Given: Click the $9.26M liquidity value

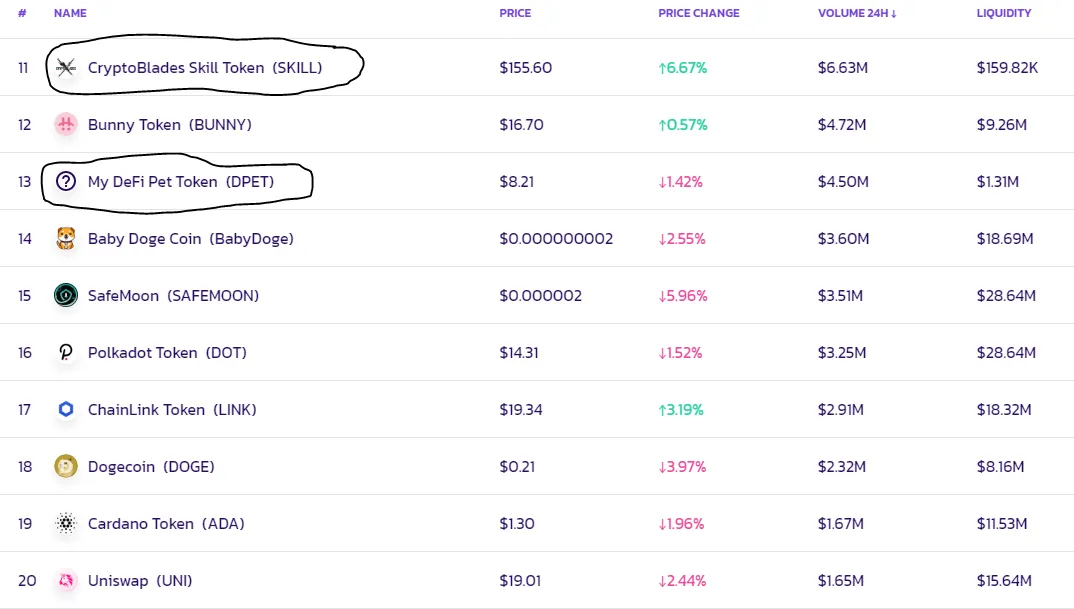Looking at the screenshot, I should pos(1001,125).
